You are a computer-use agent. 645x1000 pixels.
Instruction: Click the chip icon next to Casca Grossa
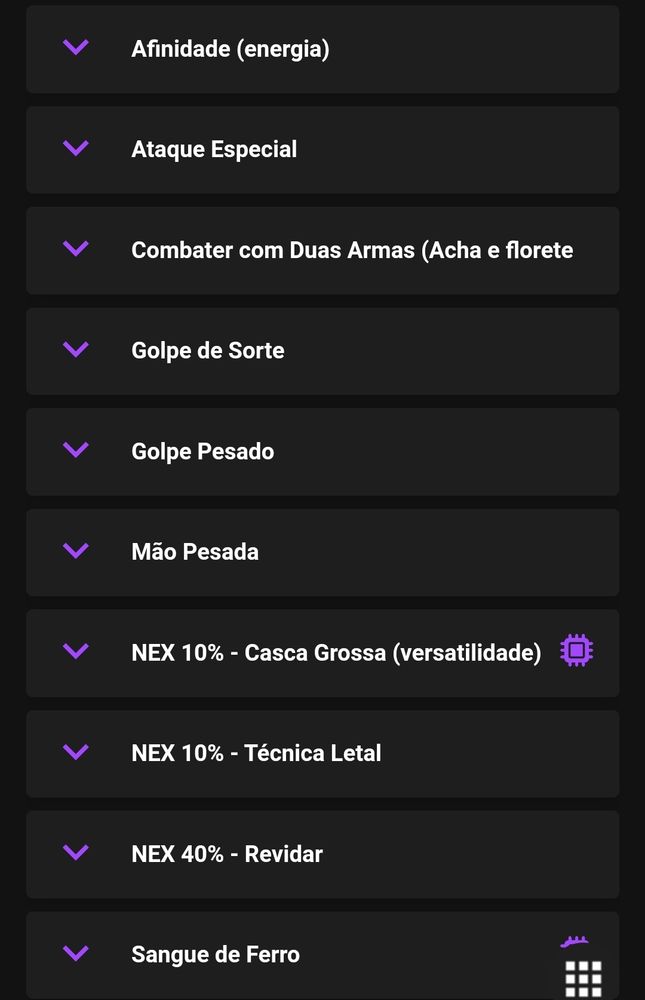click(x=577, y=651)
